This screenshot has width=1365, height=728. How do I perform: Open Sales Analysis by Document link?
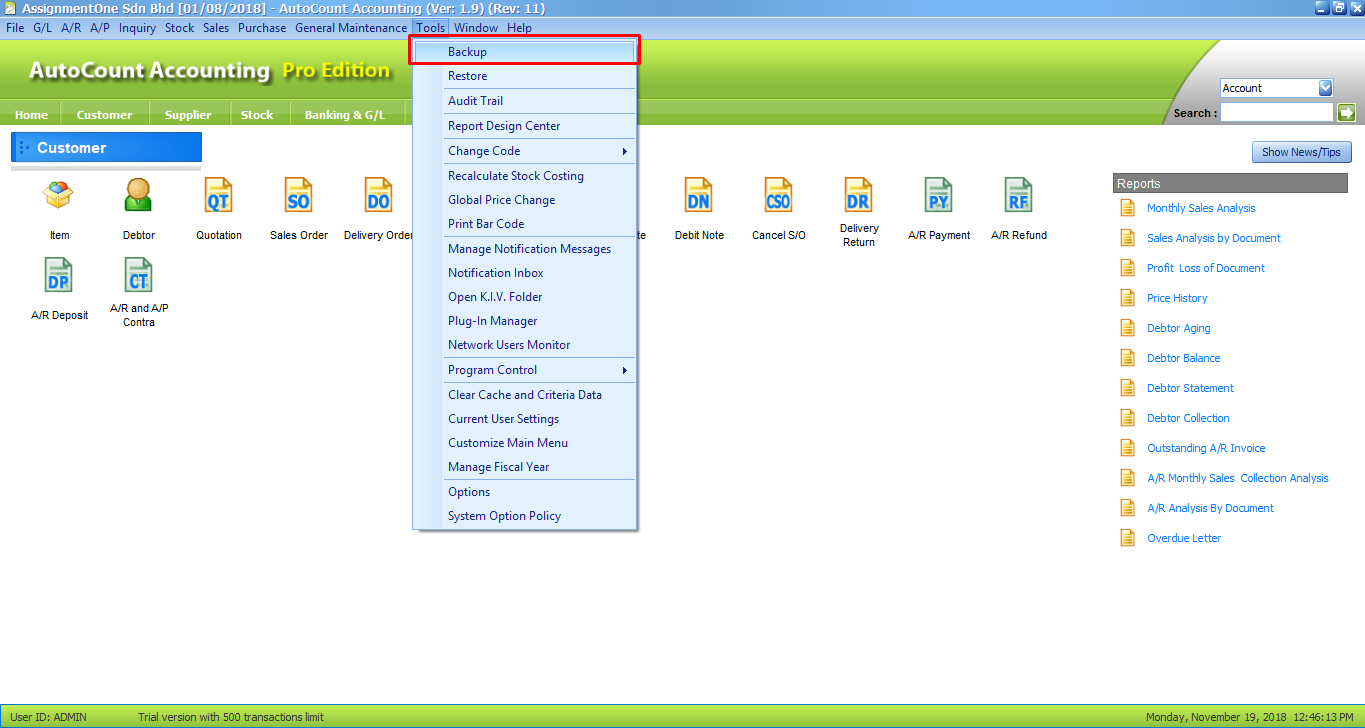1214,238
